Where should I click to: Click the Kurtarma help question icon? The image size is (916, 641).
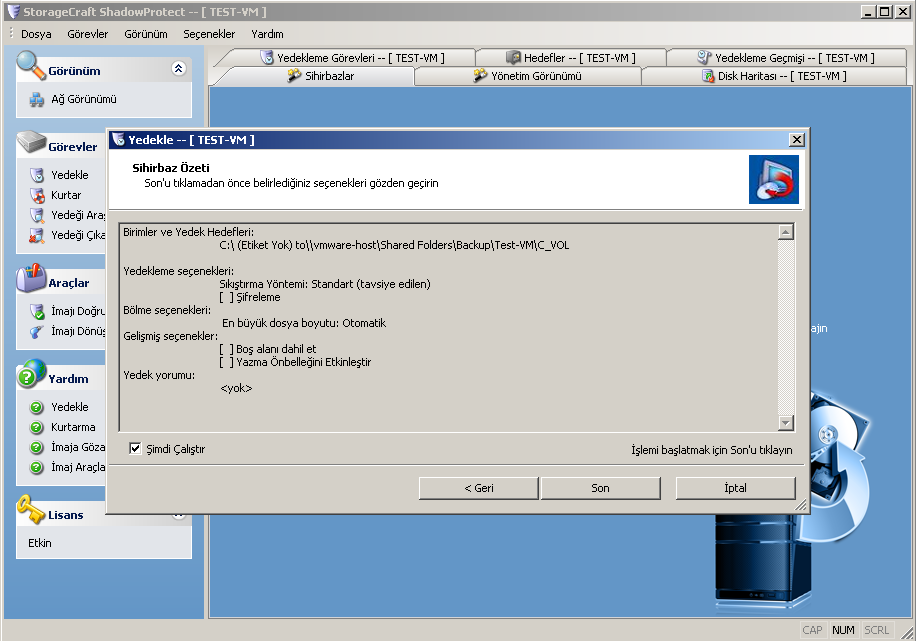click(x=36, y=427)
